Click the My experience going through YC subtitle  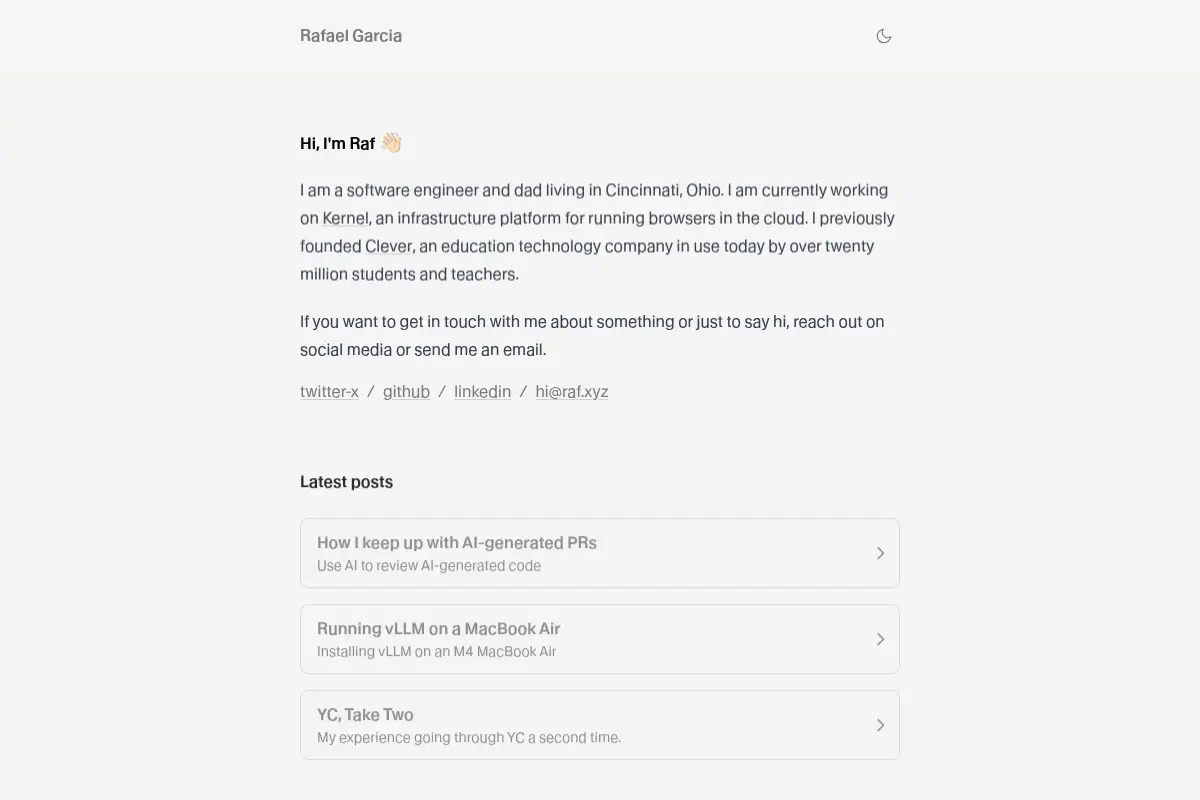click(x=469, y=738)
